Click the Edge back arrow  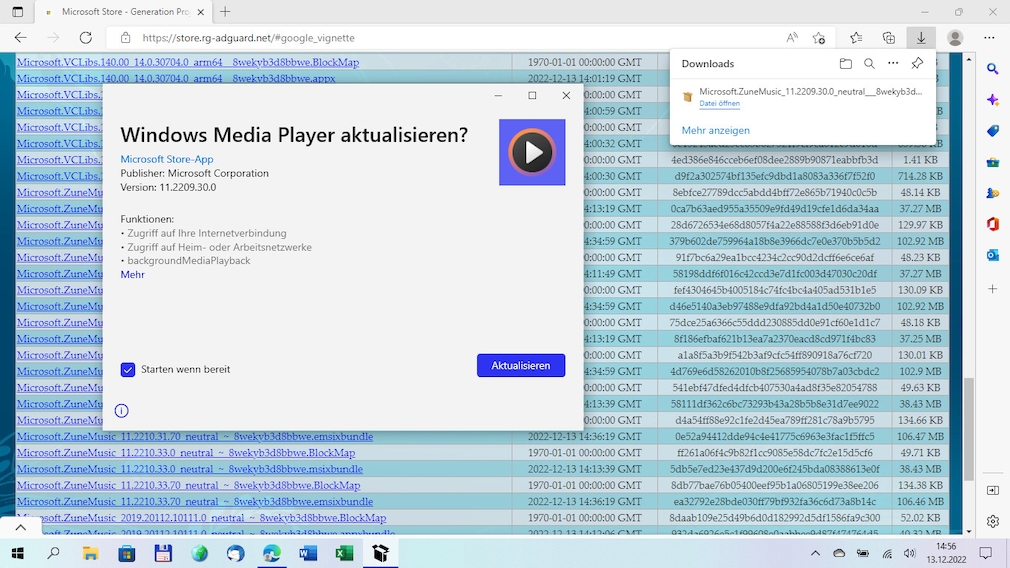click(x=21, y=37)
